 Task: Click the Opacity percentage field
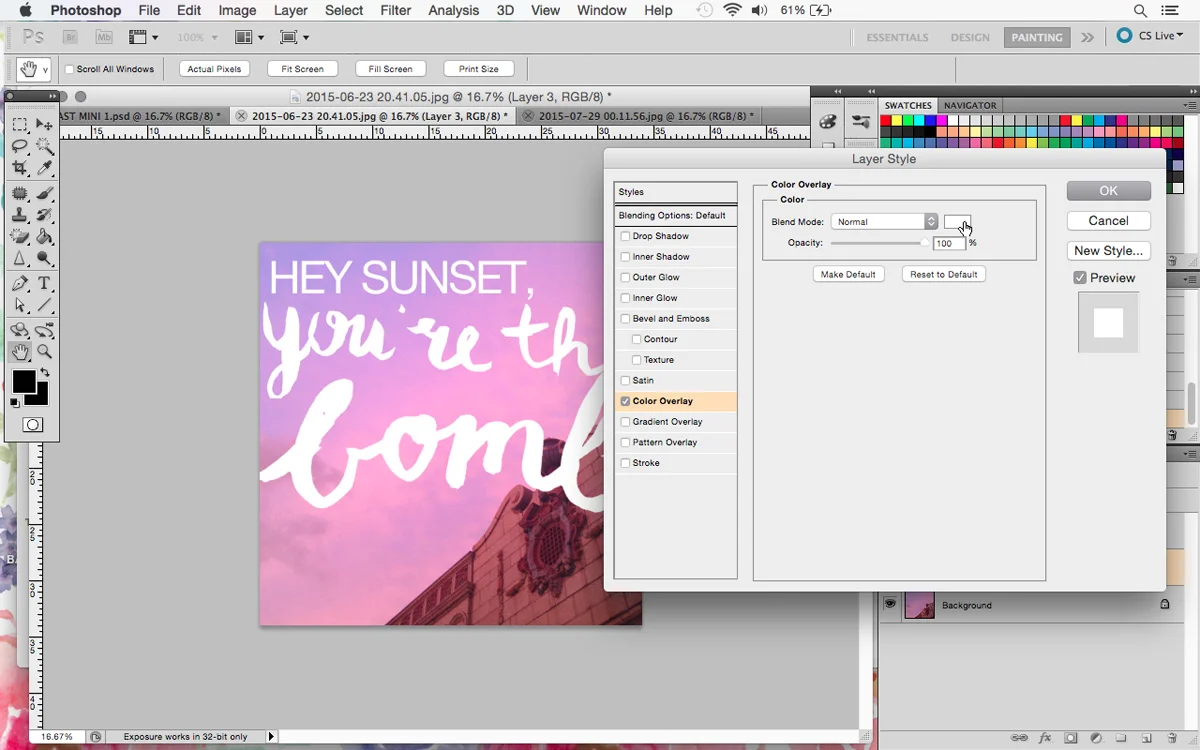[x=947, y=243]
